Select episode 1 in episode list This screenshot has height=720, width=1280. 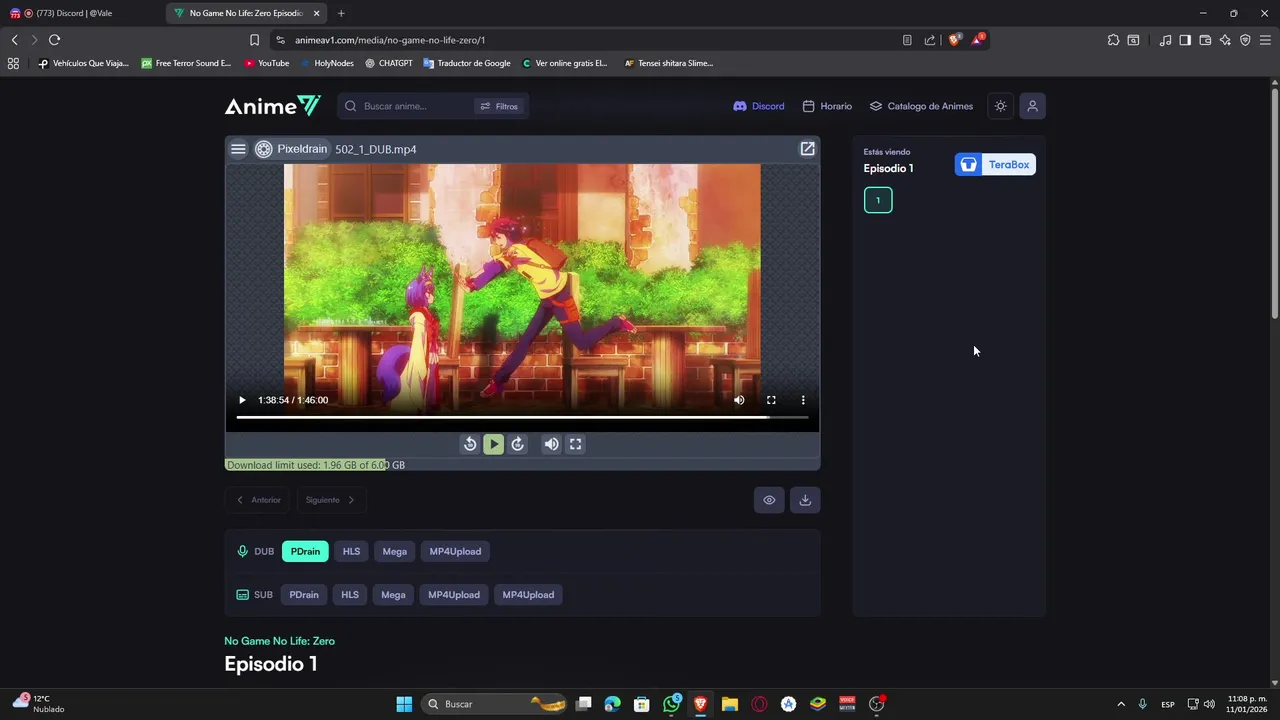[878, 200]
